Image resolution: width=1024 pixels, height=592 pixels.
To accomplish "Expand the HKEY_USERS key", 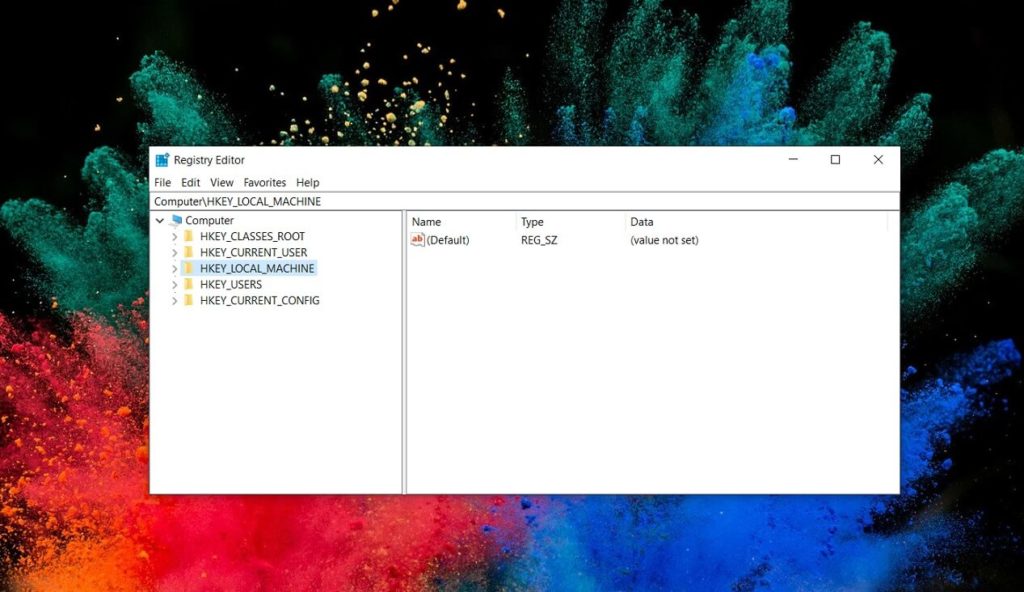I will point(174,284).
